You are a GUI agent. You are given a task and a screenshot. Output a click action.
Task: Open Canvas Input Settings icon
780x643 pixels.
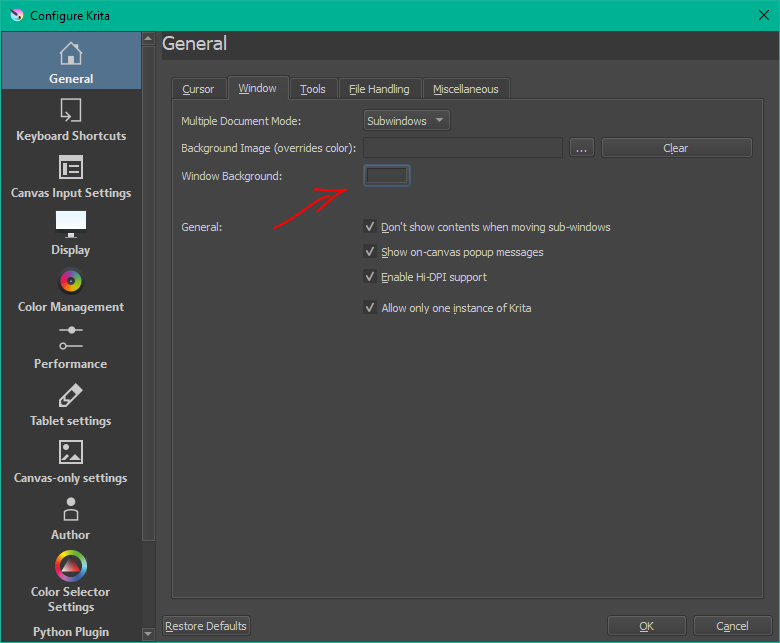pyautogui.click(x=70, y=167)
